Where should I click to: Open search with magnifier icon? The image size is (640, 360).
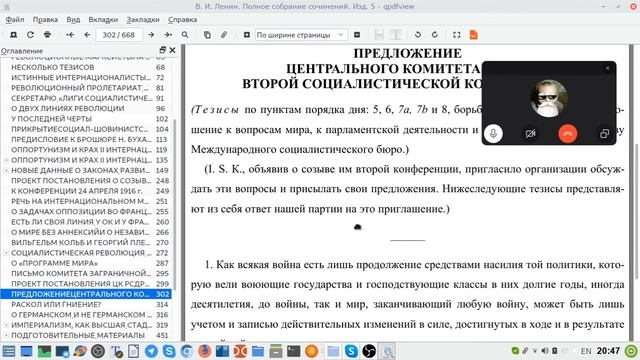(x=185, y=35)
